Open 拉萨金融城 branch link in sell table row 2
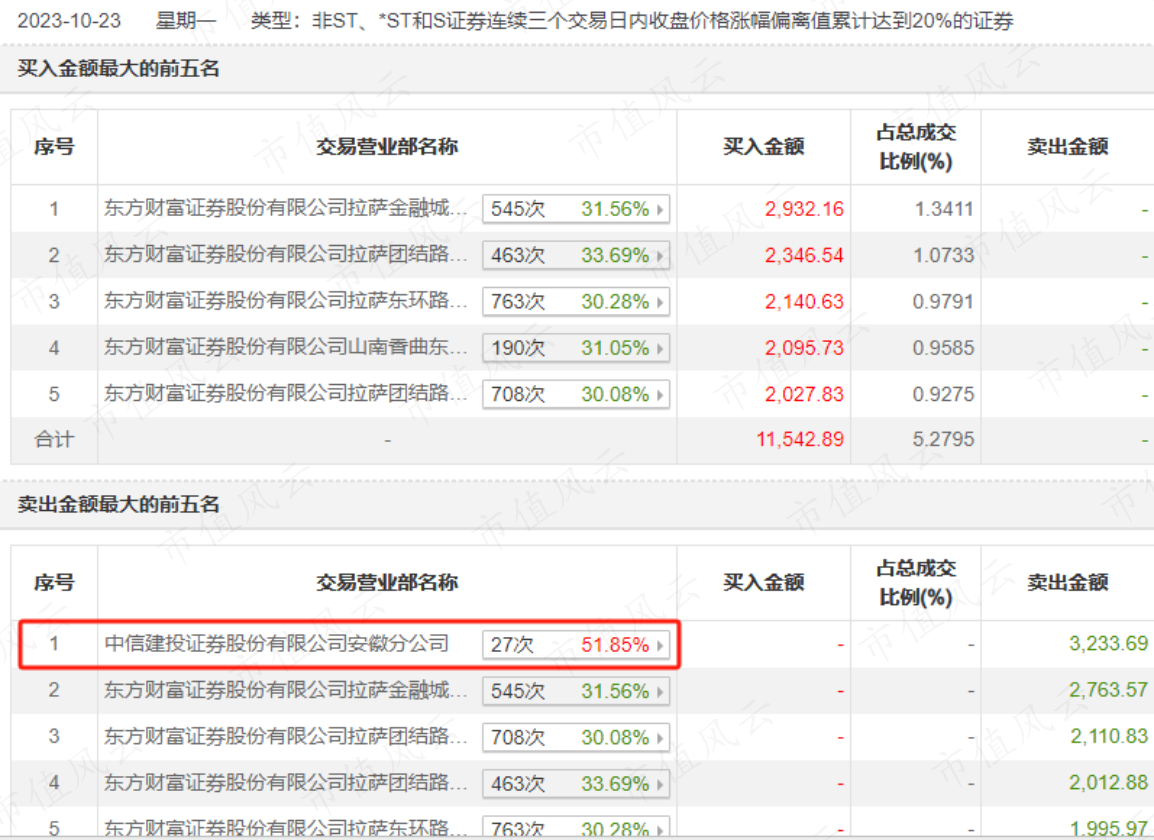The image size is (1154, 840). pyautogui.click(x=286, y=691)
